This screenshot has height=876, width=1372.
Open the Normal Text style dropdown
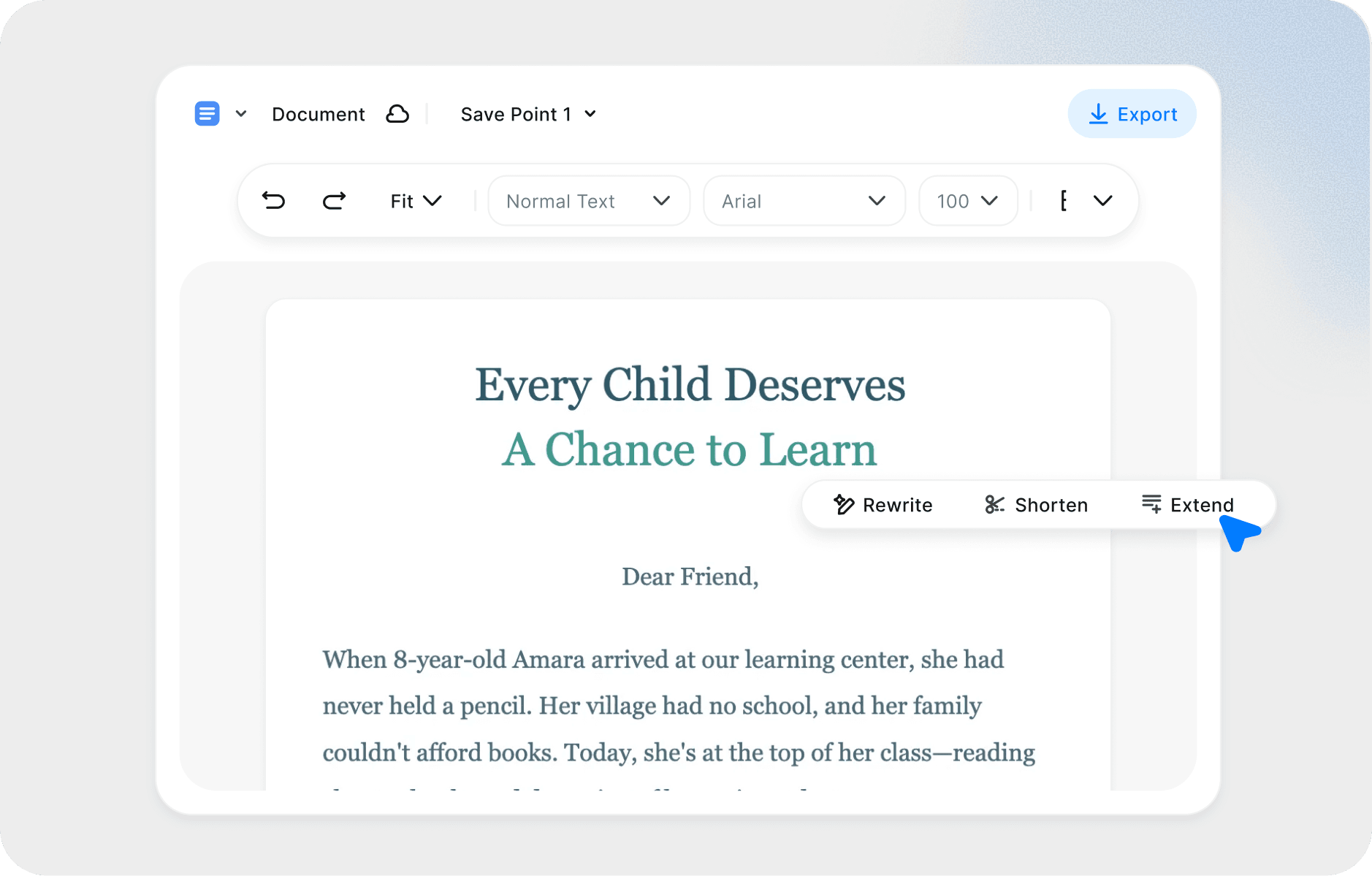[588, 201]
